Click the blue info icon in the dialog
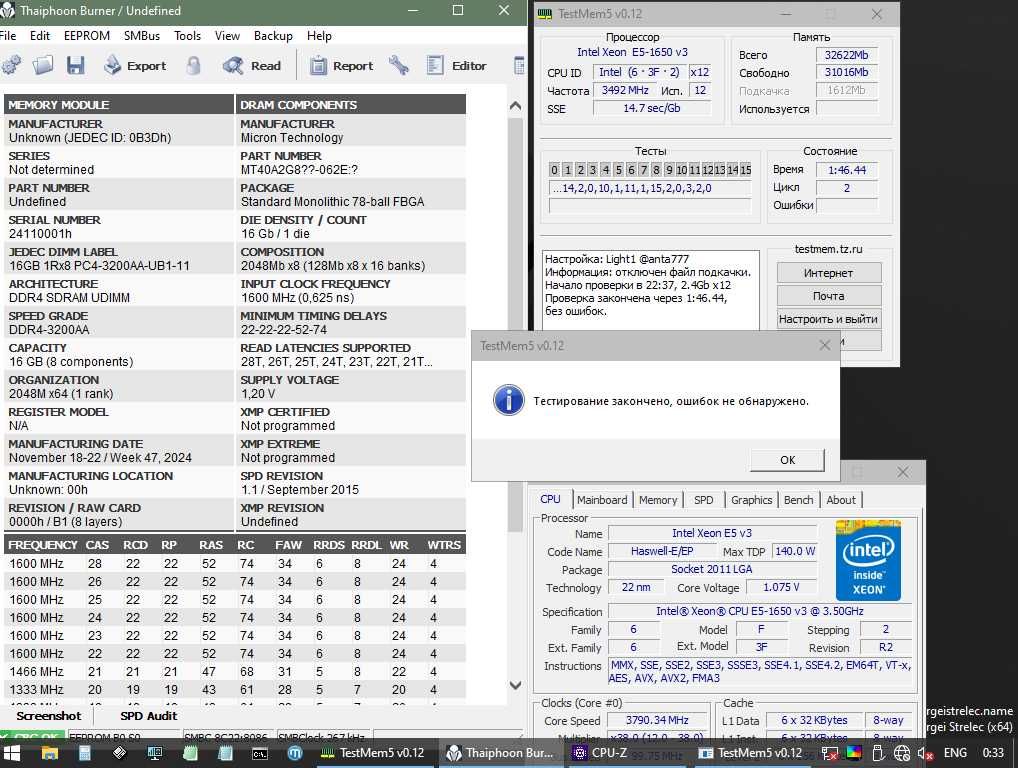Viewport: 1018px width, 768px height. tap(508, 400)
